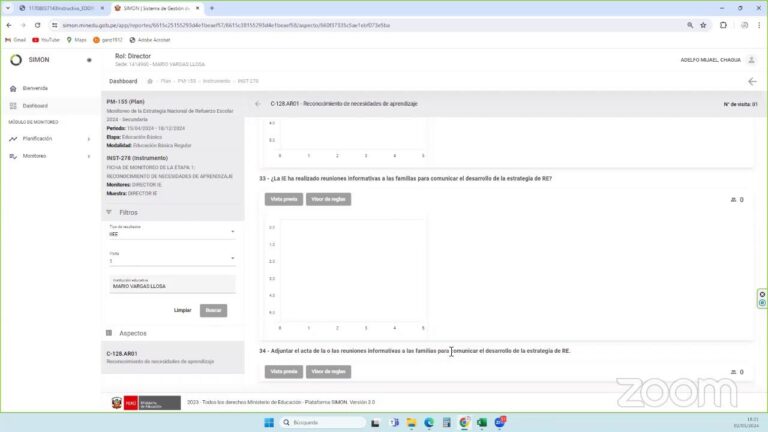
Task: Open Excel from the taskbar
Action: (x=482, y=423)
